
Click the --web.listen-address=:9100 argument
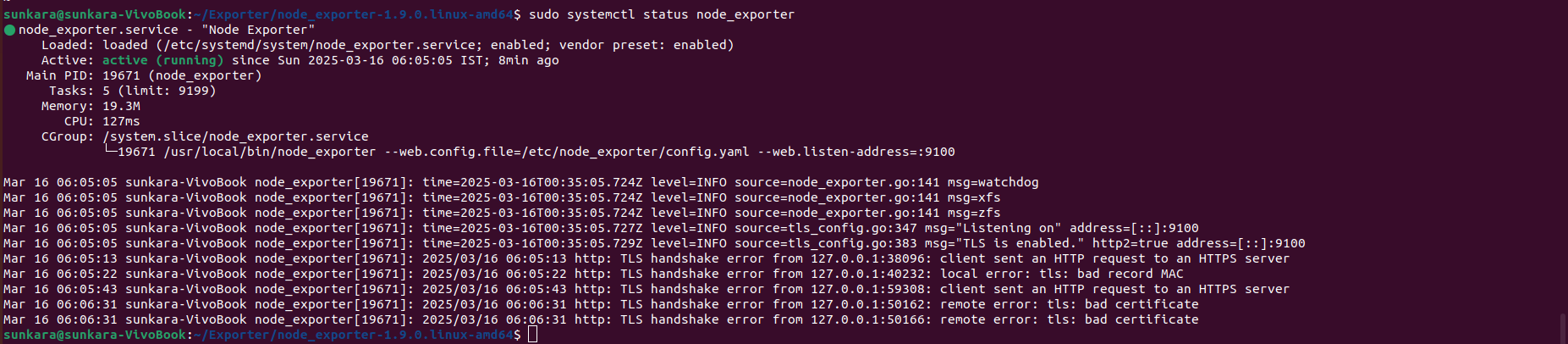856,152
